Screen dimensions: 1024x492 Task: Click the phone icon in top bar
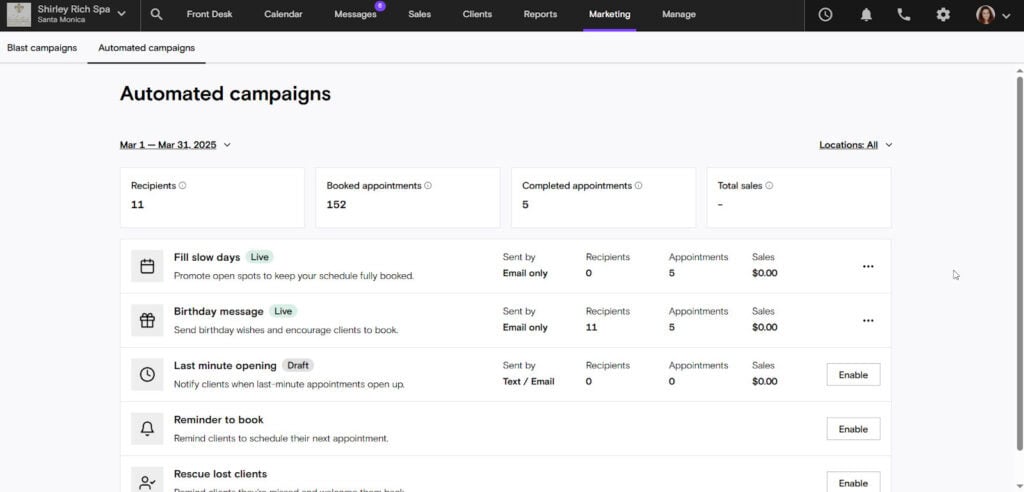point(904,14)
